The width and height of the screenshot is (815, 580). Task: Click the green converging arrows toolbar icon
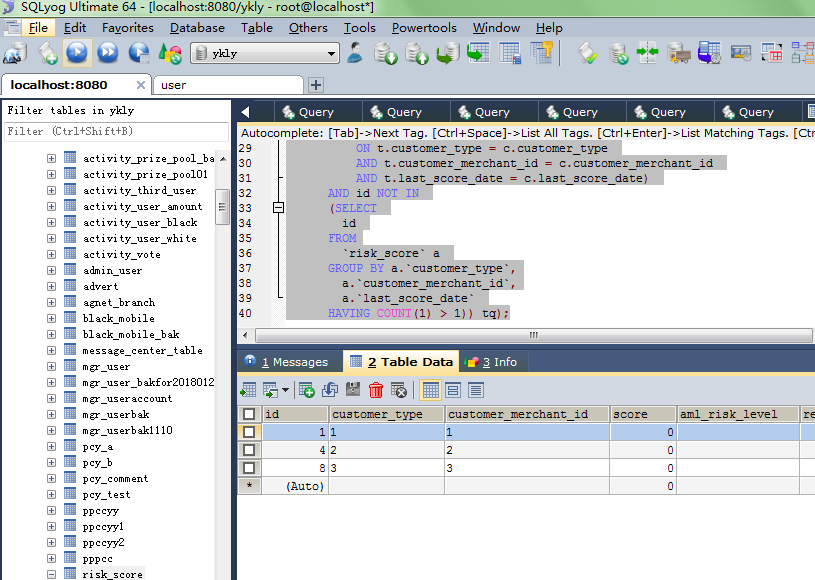[648, 52]
